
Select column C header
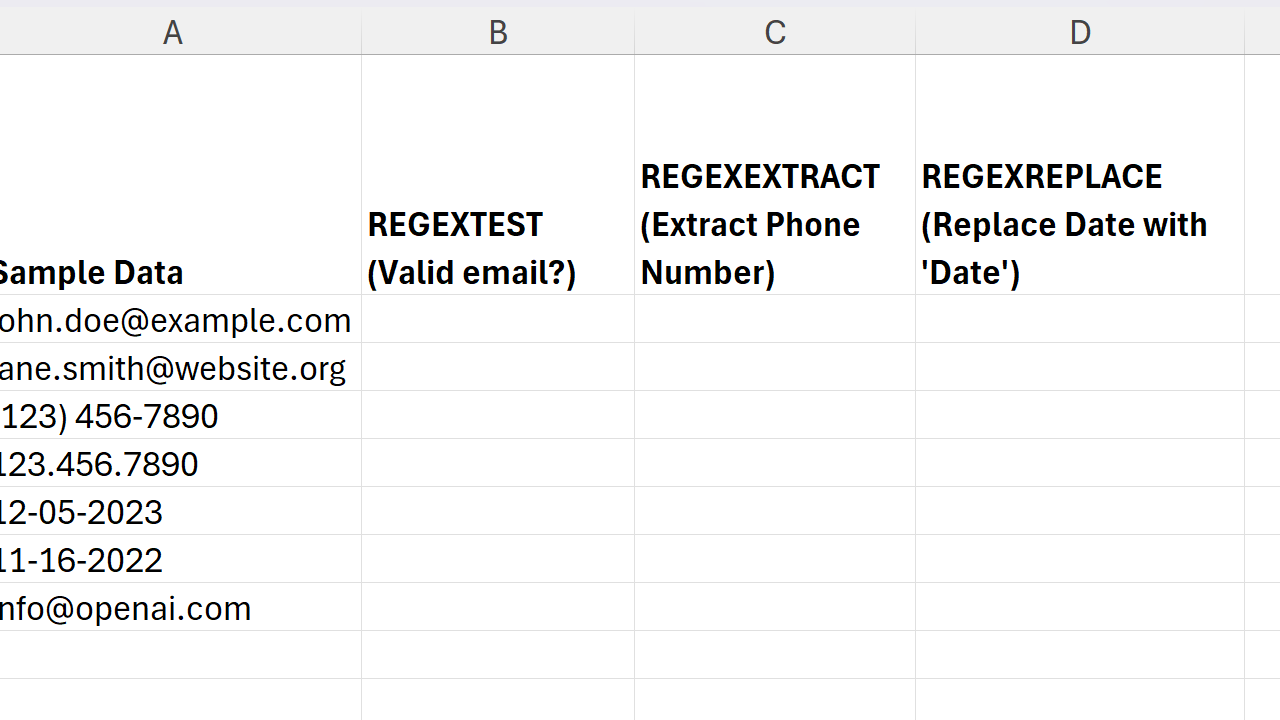tap(775, 32)
